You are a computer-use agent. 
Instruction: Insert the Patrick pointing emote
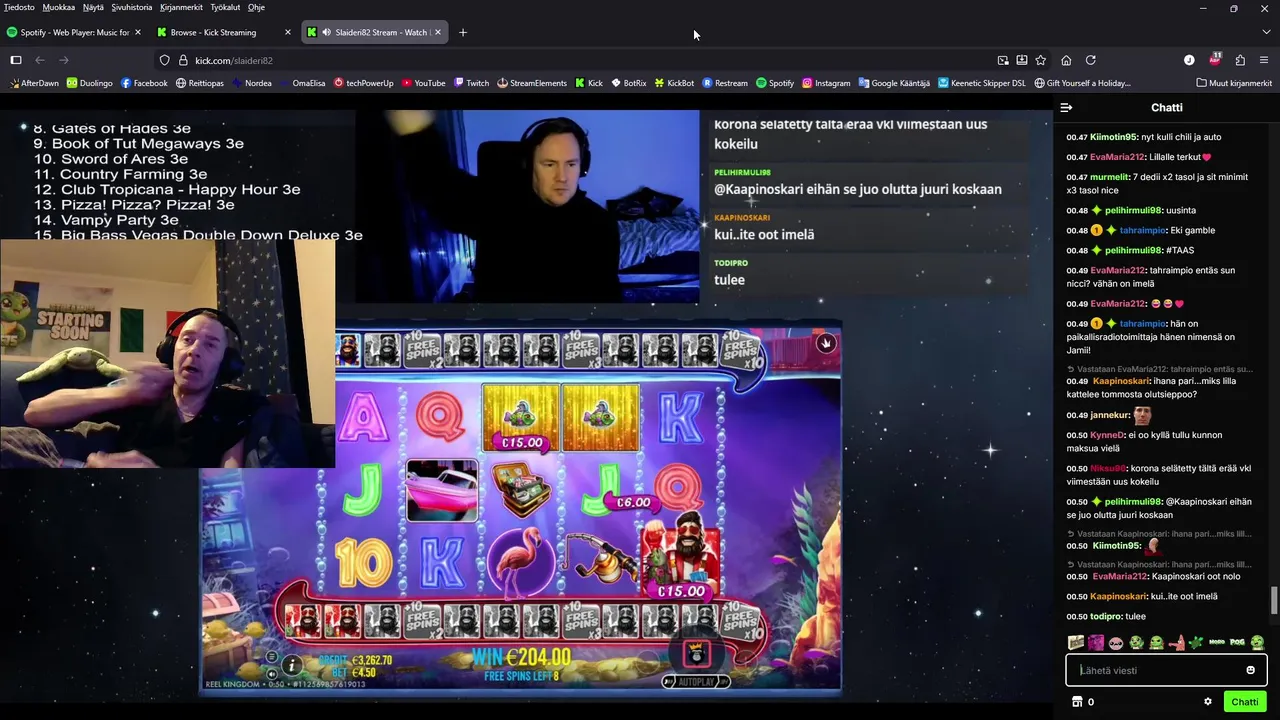point(1176,642)
